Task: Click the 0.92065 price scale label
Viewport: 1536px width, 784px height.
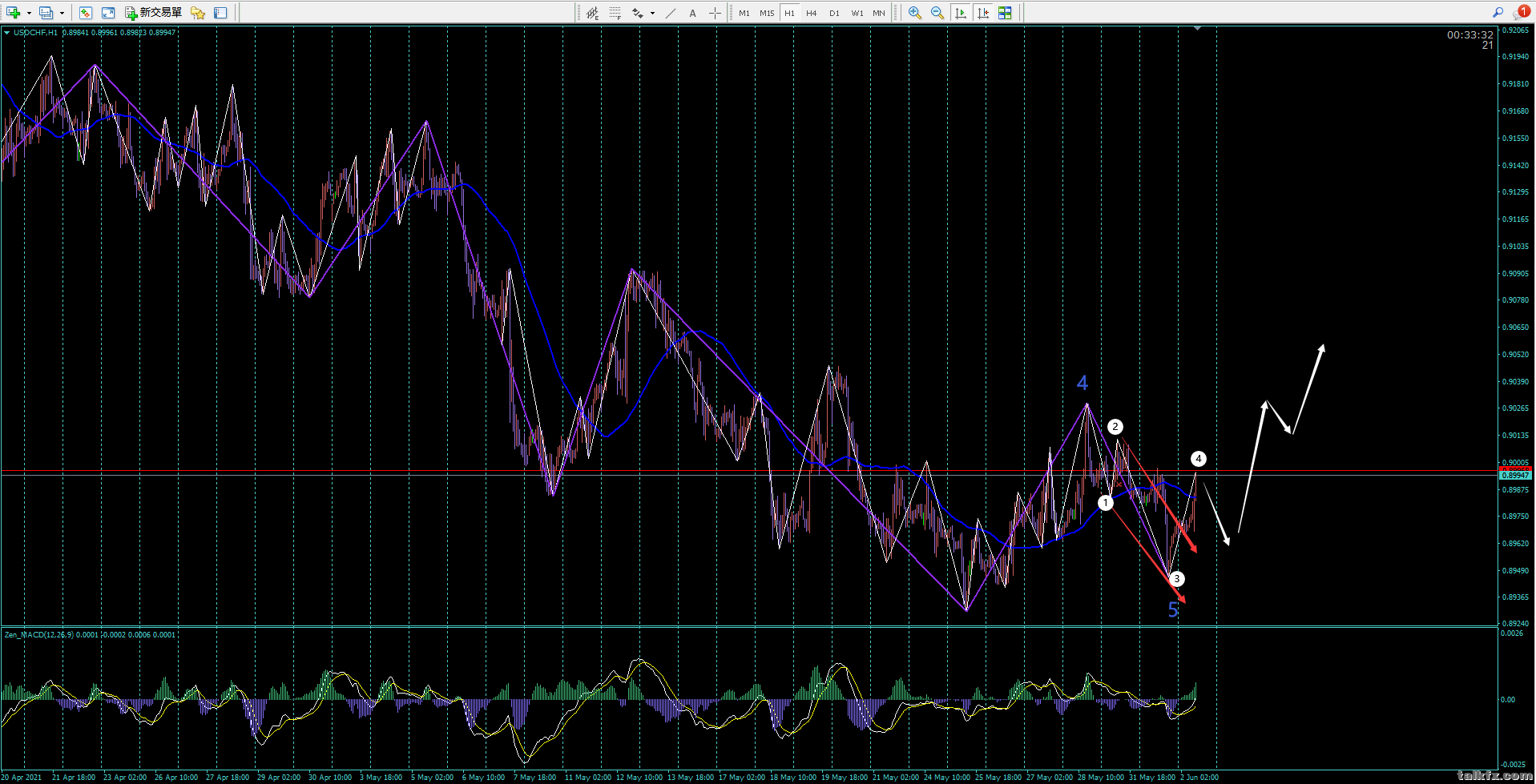Action: [x=1515, y=30]
